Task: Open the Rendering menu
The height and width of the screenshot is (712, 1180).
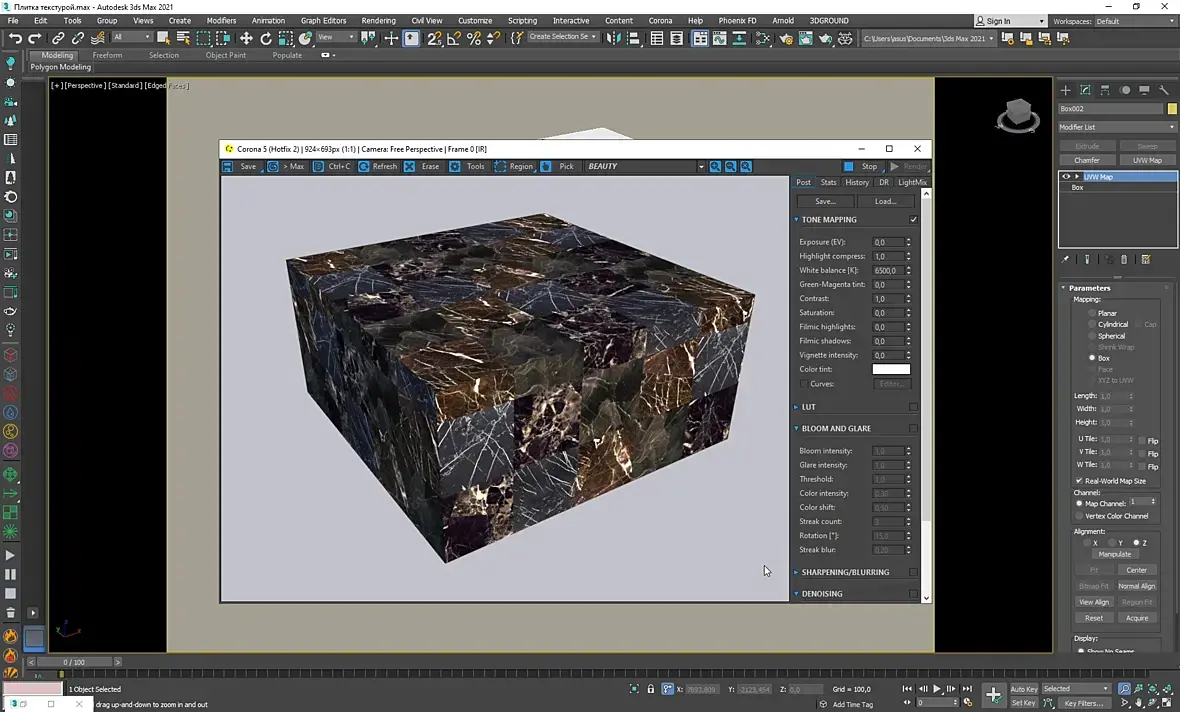Action: pos(378,20)
